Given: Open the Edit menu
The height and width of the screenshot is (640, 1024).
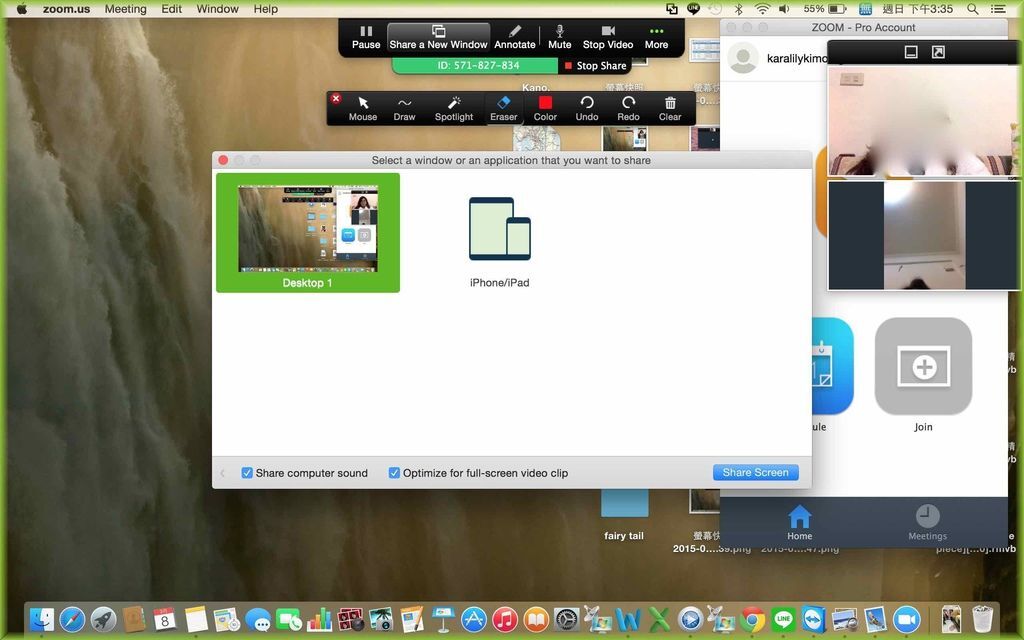Looking at the screenshot, I should pos(172,9).
